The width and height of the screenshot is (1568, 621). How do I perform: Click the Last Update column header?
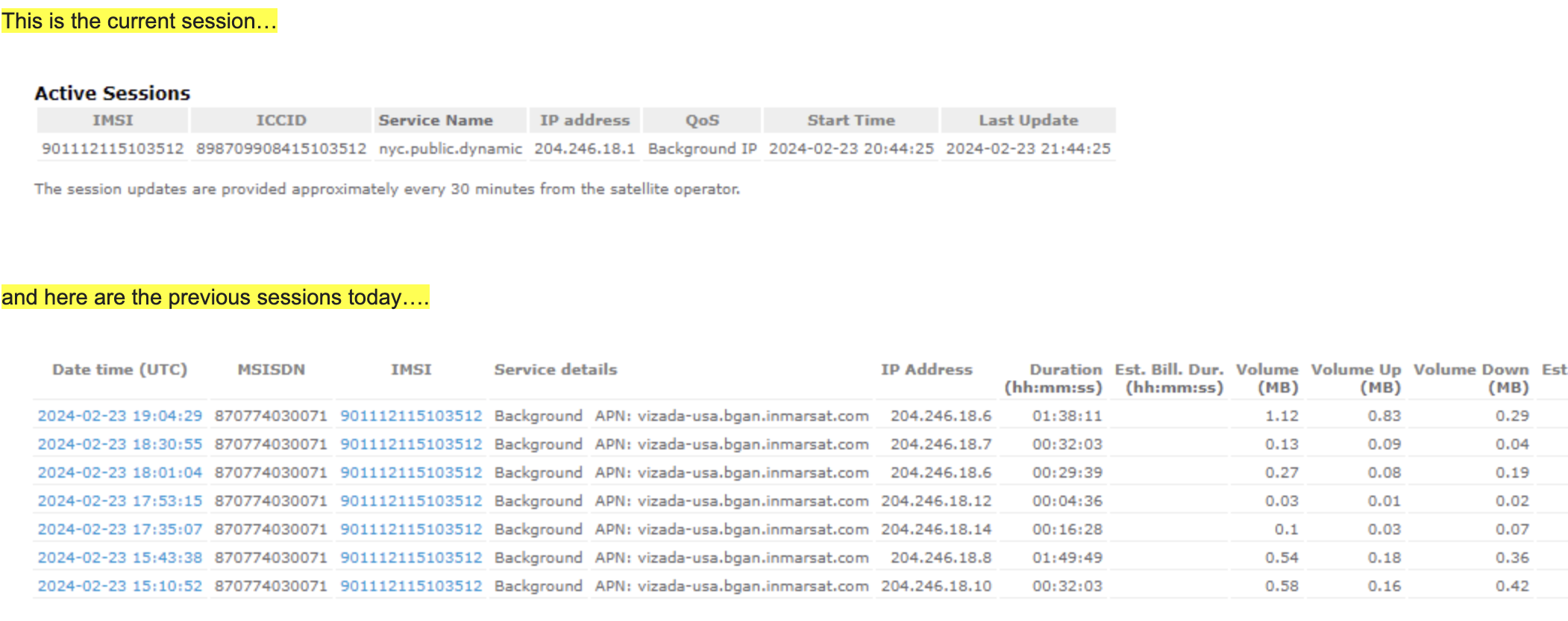tap(1028, 120)
